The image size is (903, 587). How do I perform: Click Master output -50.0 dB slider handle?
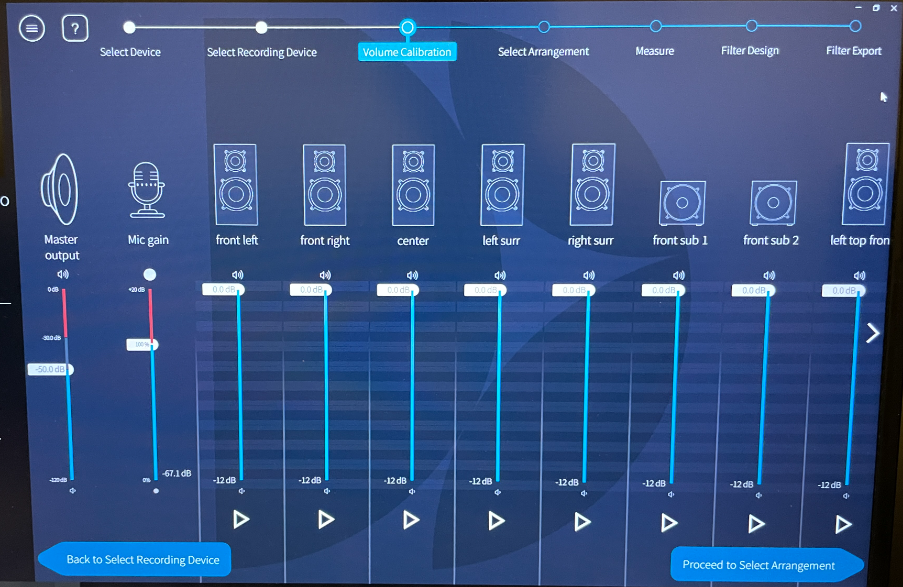[x=51, y=369]
